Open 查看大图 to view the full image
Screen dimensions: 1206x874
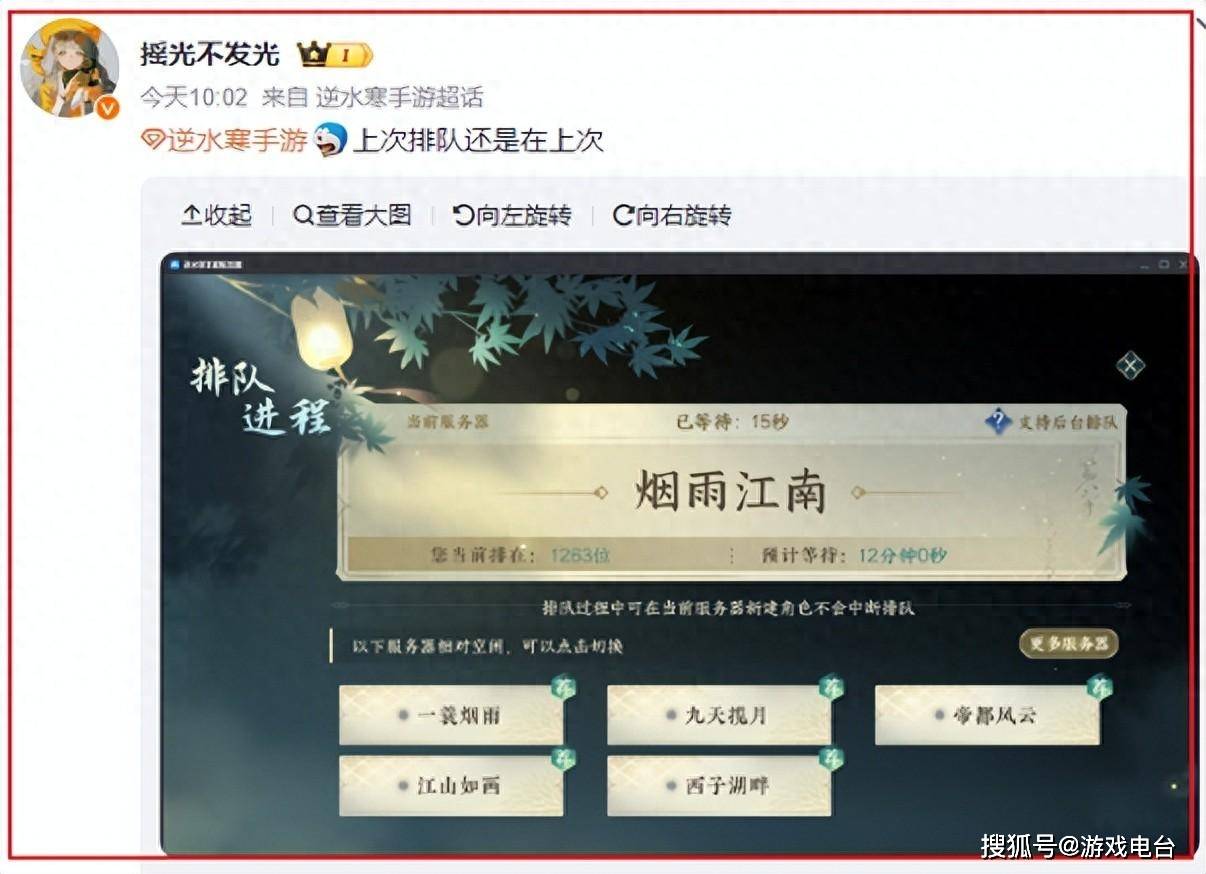pos(352,215)
